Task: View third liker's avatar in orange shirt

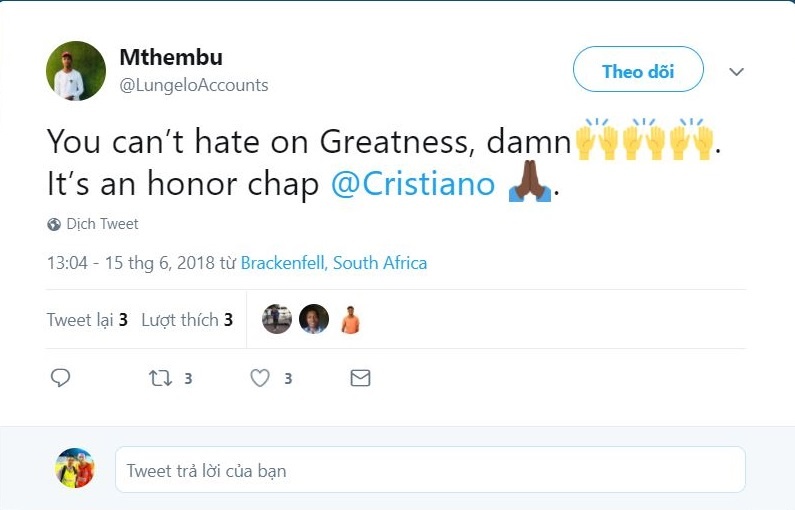Action: tap(350, 319)
